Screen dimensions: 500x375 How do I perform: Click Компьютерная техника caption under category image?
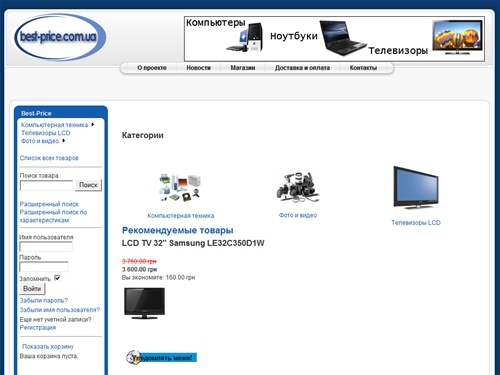pyautogui.click(x=181, y=216)
